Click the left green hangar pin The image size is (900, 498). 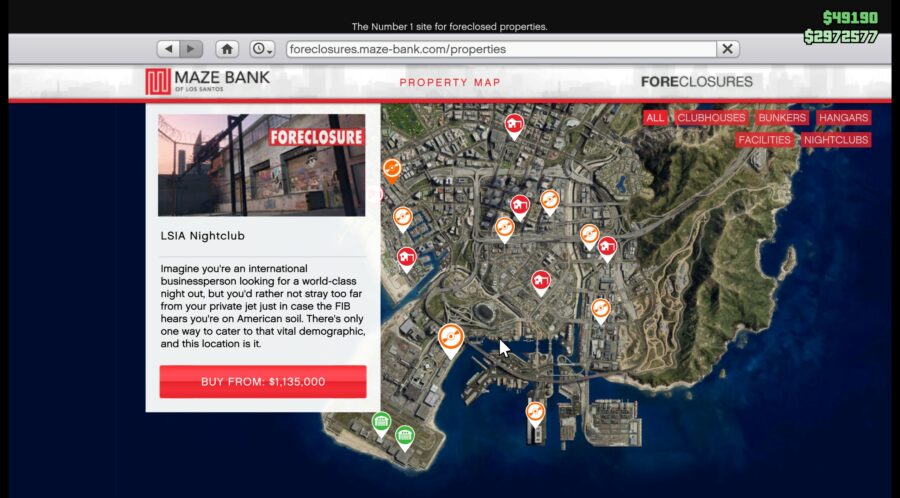tap(381, 422)
